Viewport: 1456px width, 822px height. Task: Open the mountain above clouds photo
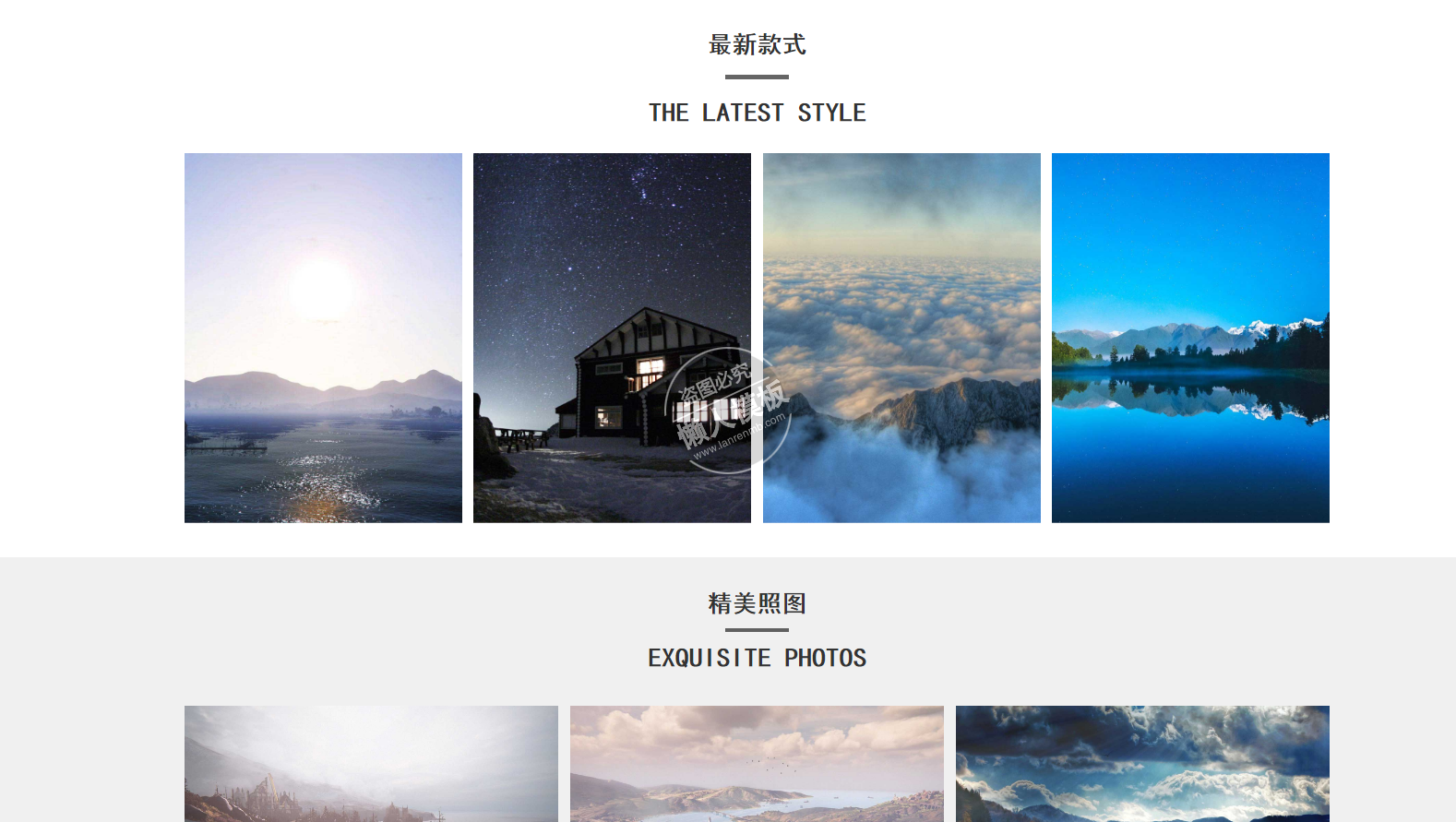901,338
